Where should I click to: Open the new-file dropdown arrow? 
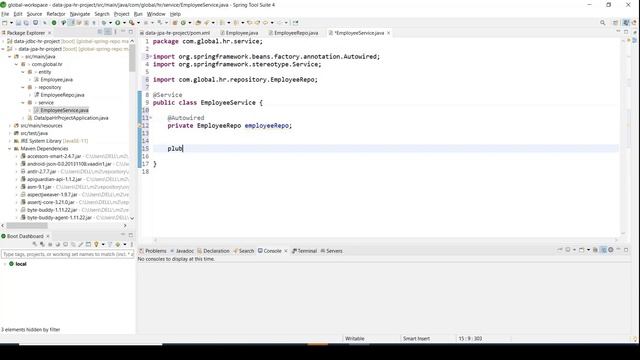[11, 23]
